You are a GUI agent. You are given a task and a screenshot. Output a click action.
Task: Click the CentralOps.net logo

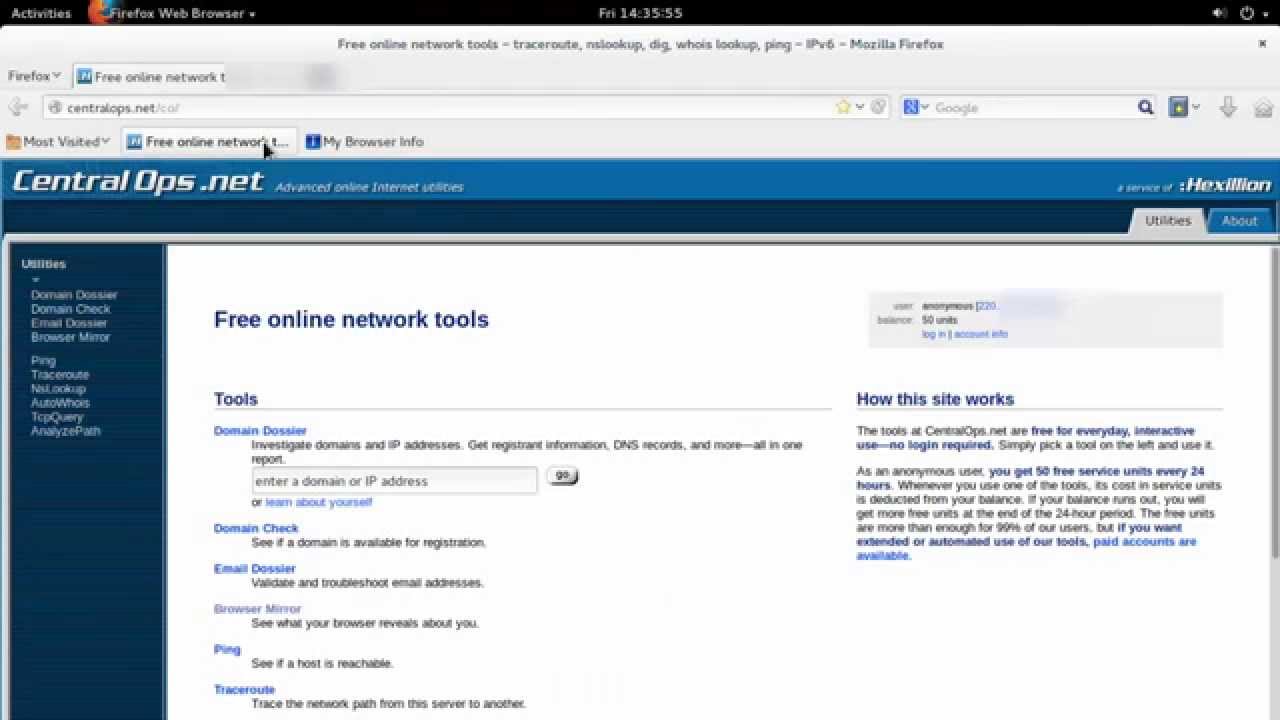(x=138, y=181)
